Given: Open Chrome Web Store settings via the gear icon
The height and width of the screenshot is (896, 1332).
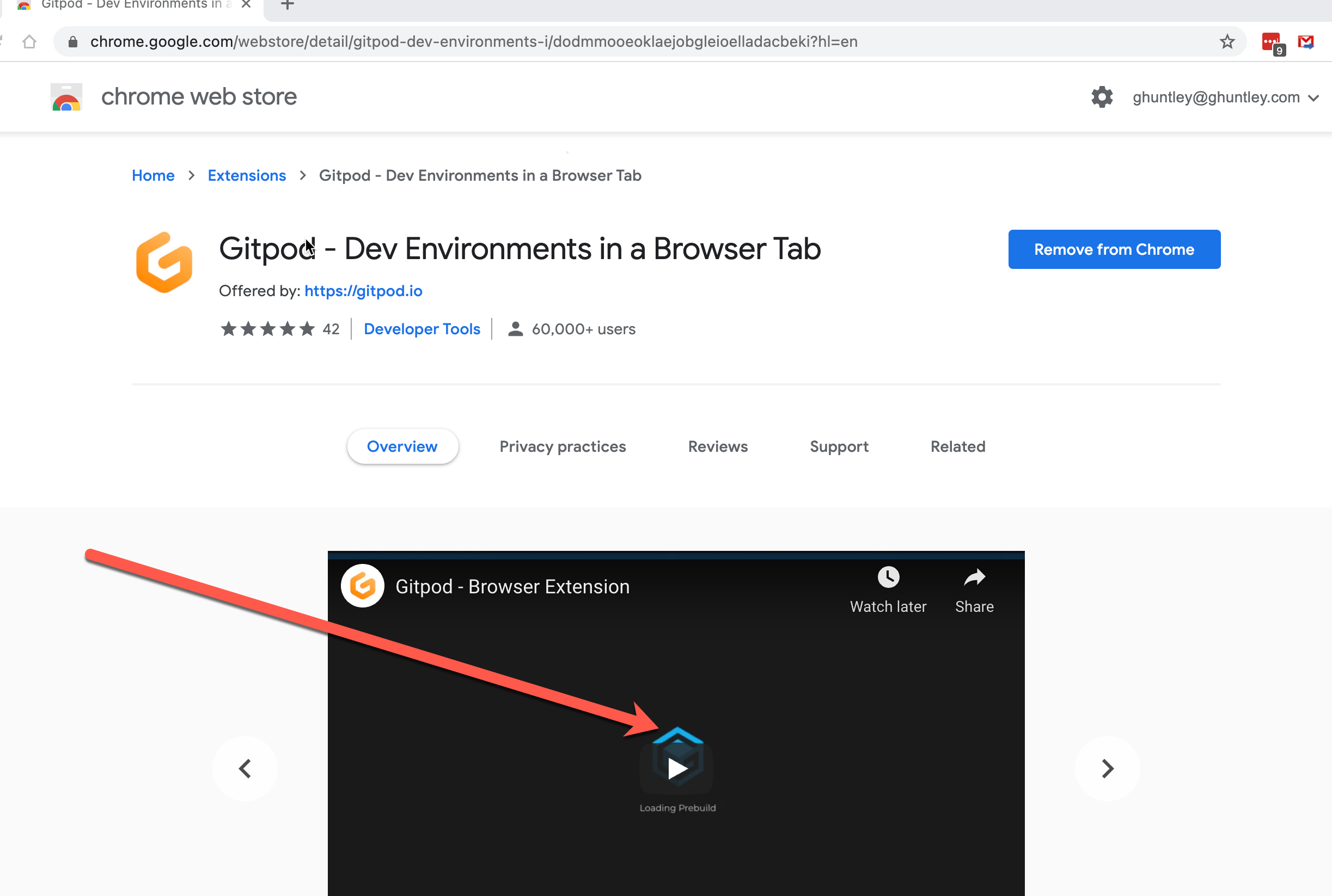Looking at the screenshot, I should 1102,96.
